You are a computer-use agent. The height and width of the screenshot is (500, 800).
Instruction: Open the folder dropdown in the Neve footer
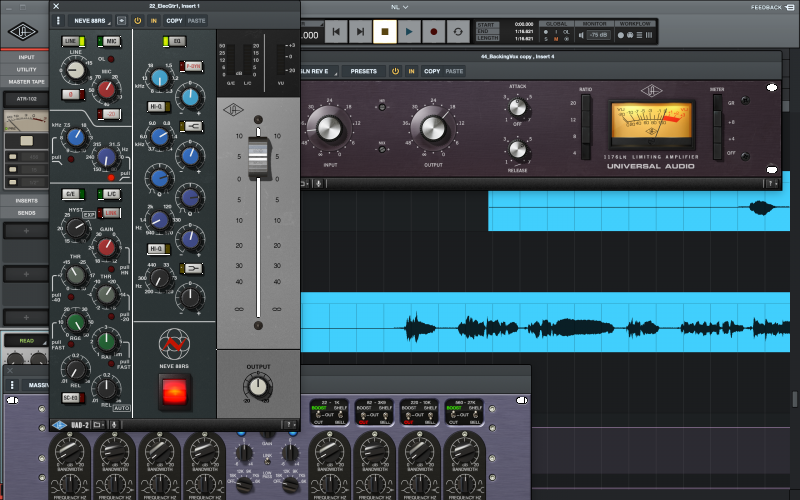pyautogui.click(x=98, y=424)
